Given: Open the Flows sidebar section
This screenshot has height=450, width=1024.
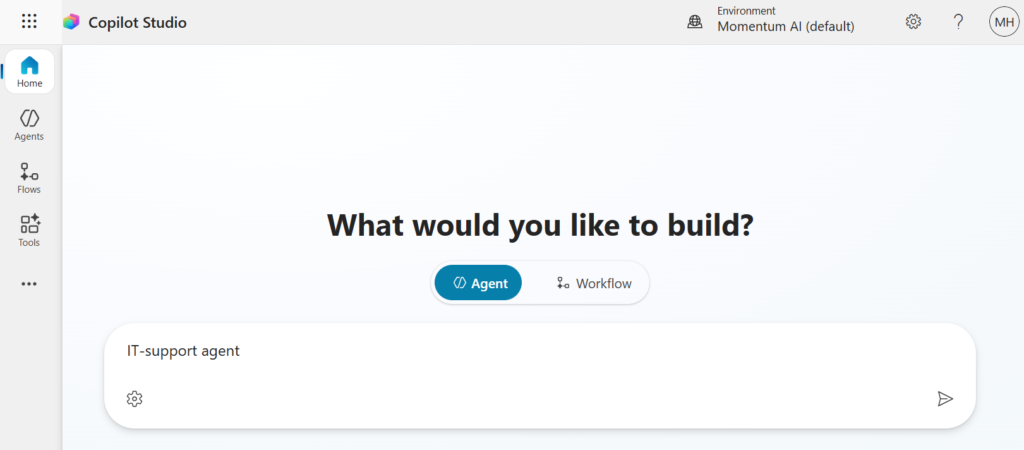Looking at the screenshot, I should click(30, 178).
